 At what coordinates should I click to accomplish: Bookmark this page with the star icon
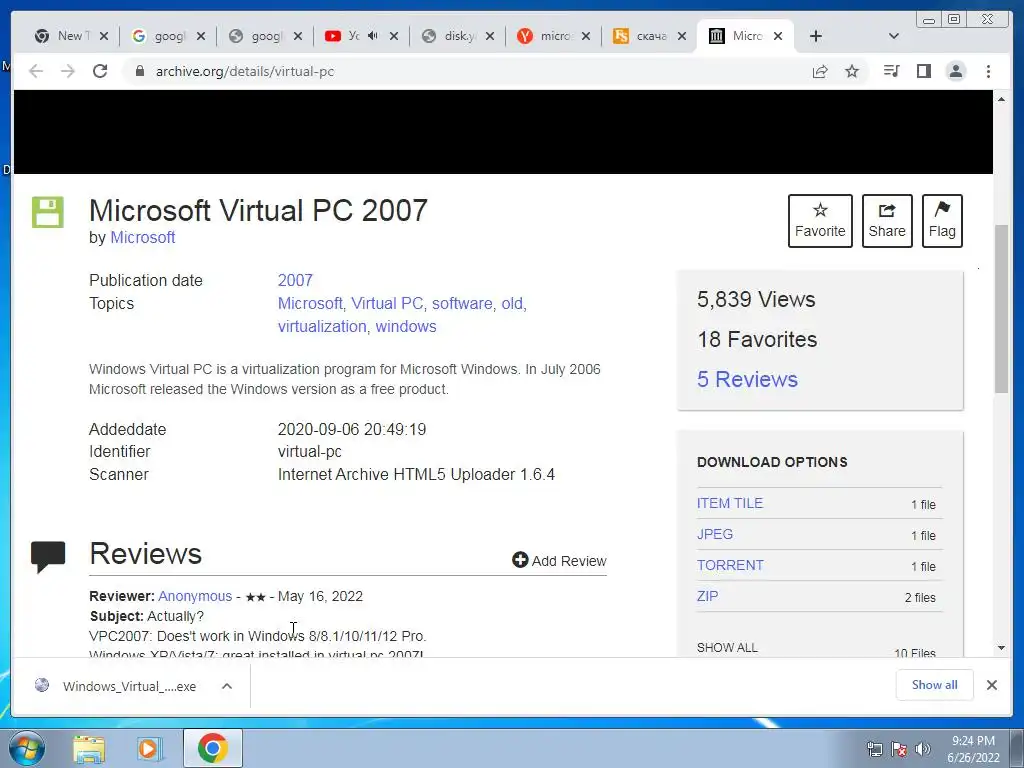tap(852, 71)
